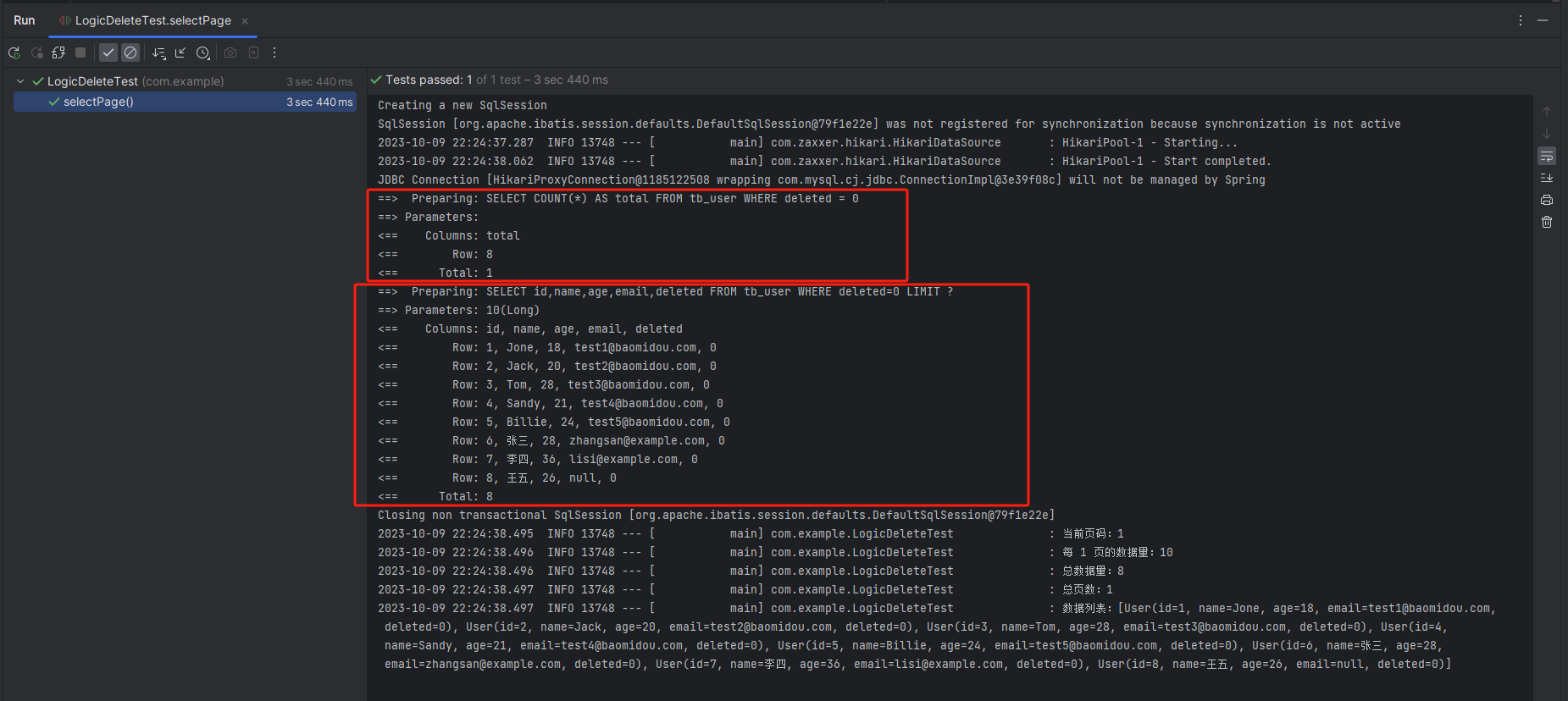Viewport: 1568px width, 701px height.
Task: Open run toolbar more options menu
Action: pos(274,52)
